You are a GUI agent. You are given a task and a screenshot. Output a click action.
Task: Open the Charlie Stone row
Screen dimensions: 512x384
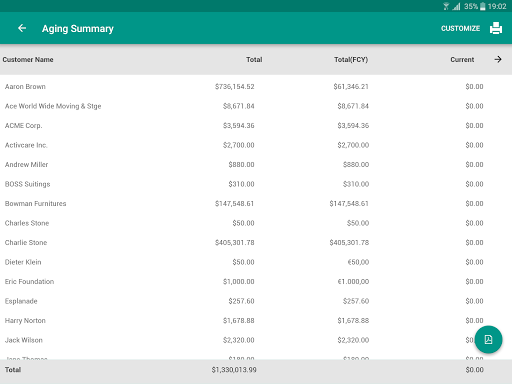[x=256, y=243]
